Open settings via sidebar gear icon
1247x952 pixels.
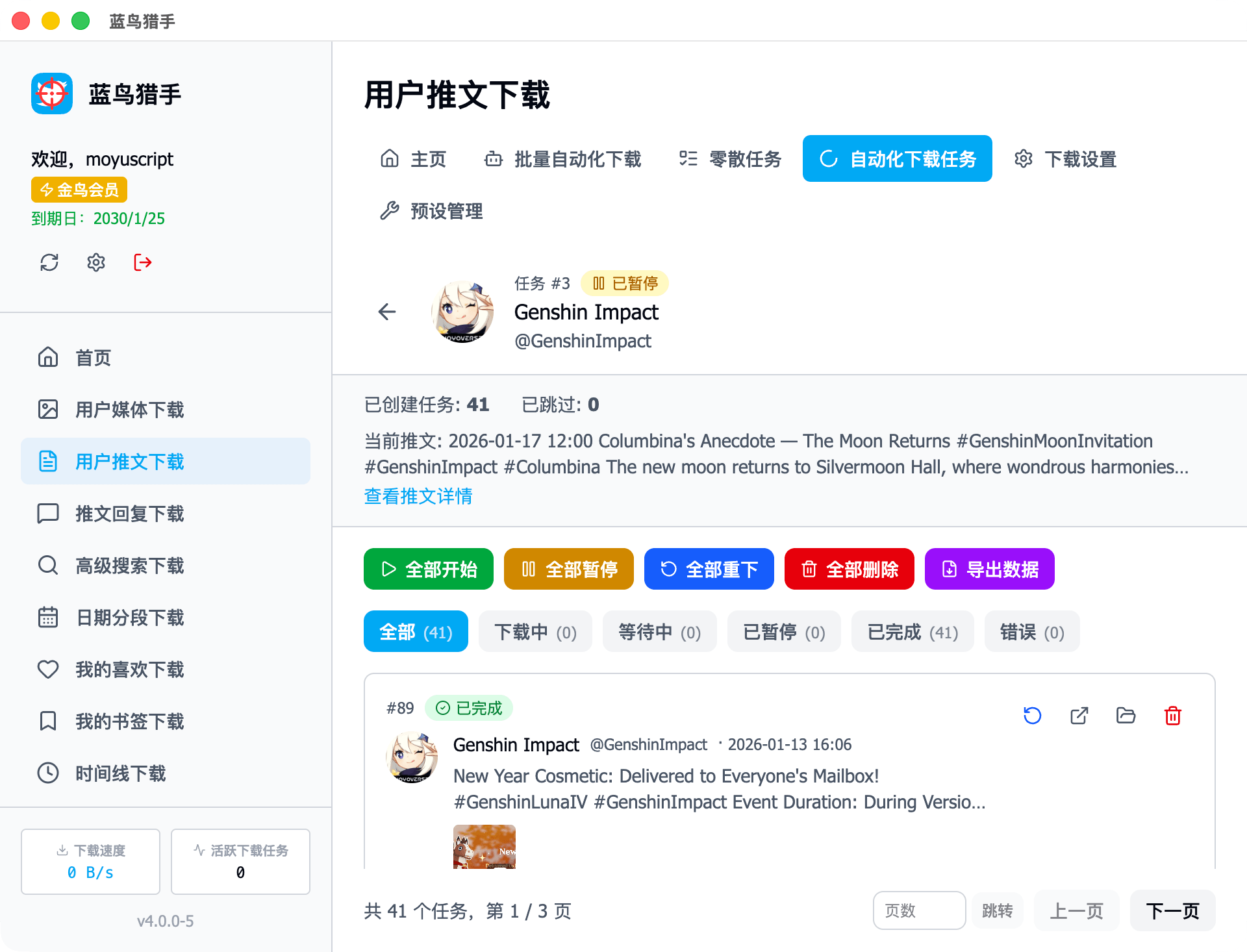(96, 262)
